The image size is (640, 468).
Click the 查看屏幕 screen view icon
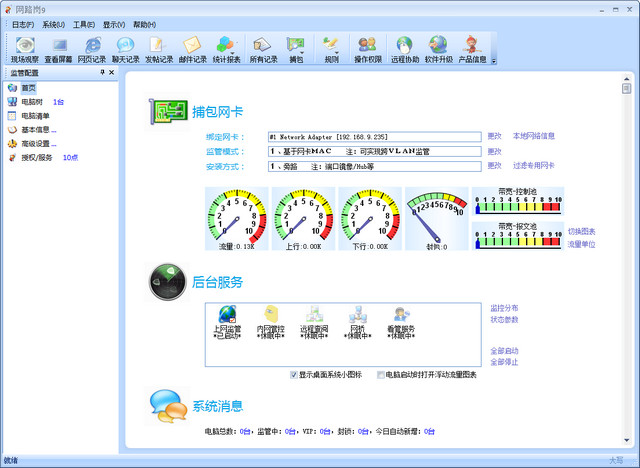pyautogui.click(x=59, y=48)
